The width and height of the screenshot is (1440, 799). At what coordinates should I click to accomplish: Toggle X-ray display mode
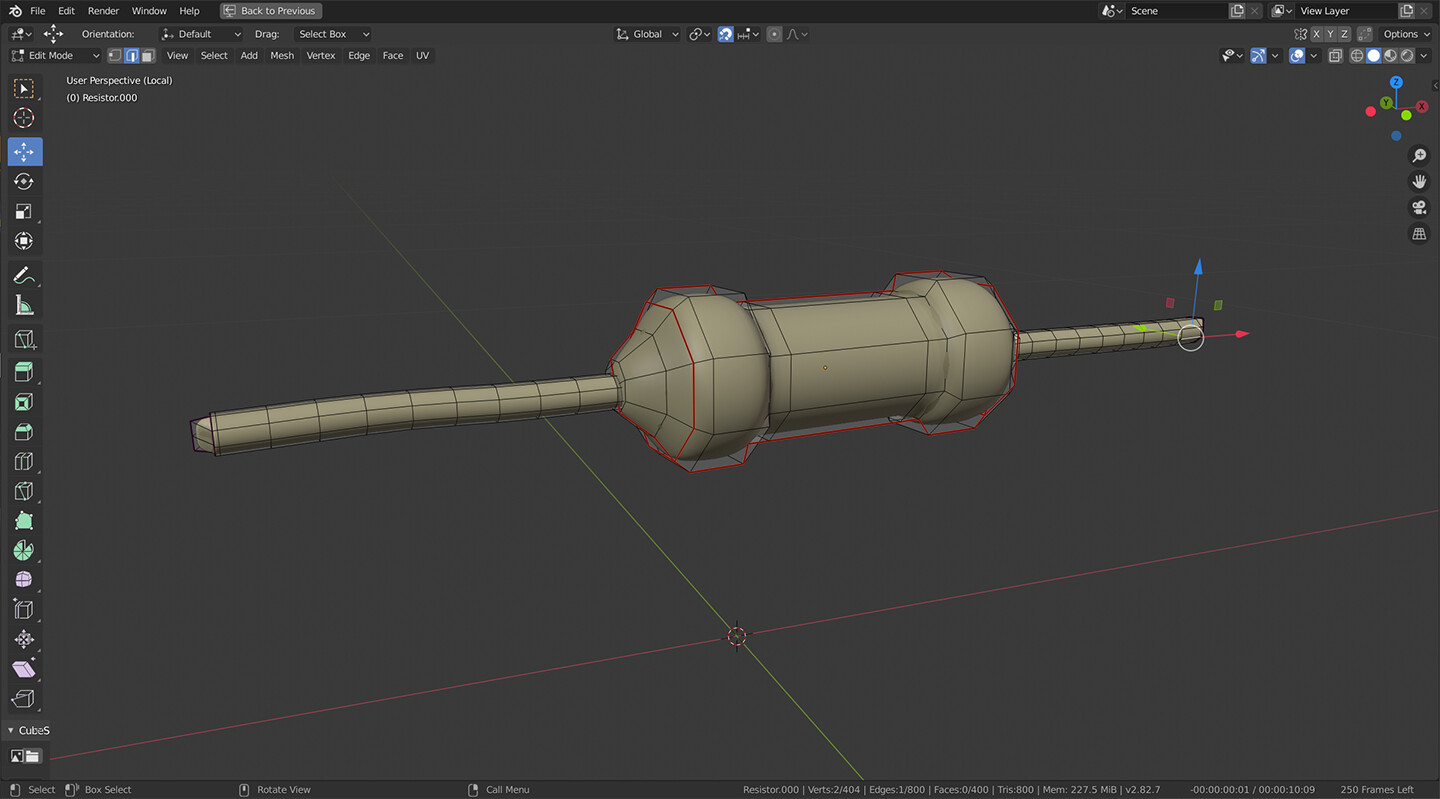coord(1335,56)
